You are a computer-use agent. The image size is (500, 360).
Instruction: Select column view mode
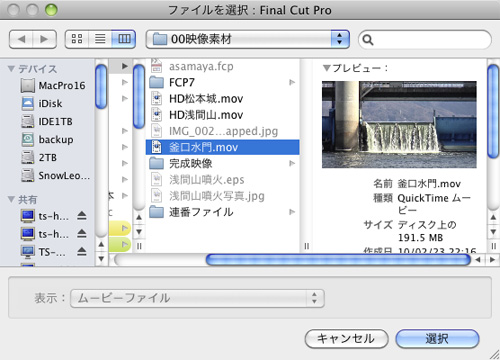124,39
